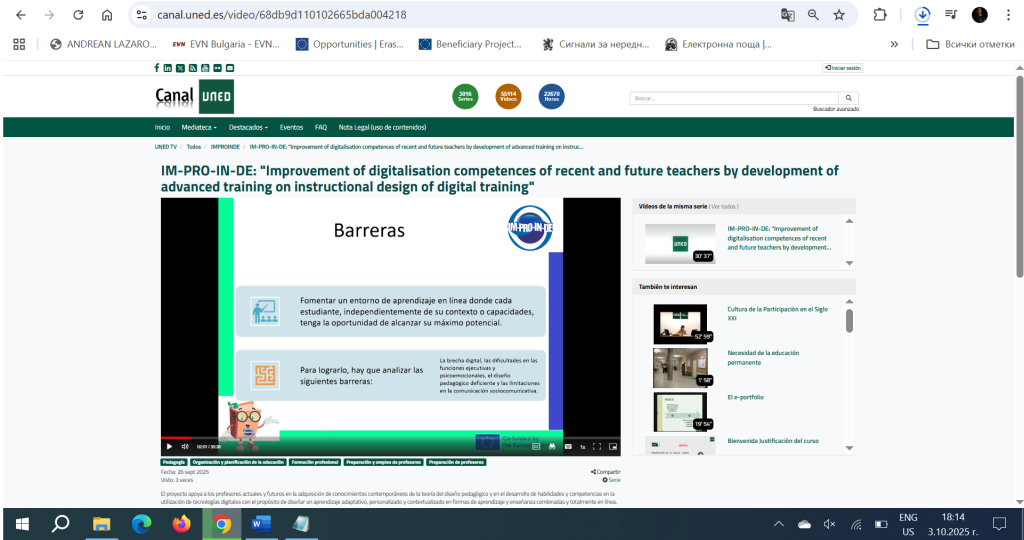
Task: Mute the video player volume
Action: point(184,446)
